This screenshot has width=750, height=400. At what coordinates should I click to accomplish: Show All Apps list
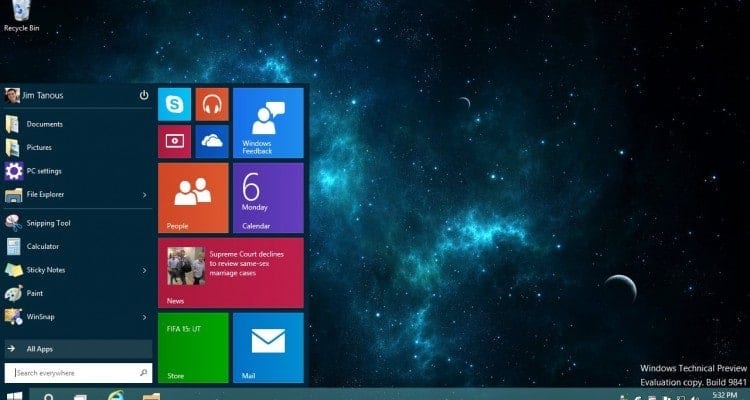[40, 349]
